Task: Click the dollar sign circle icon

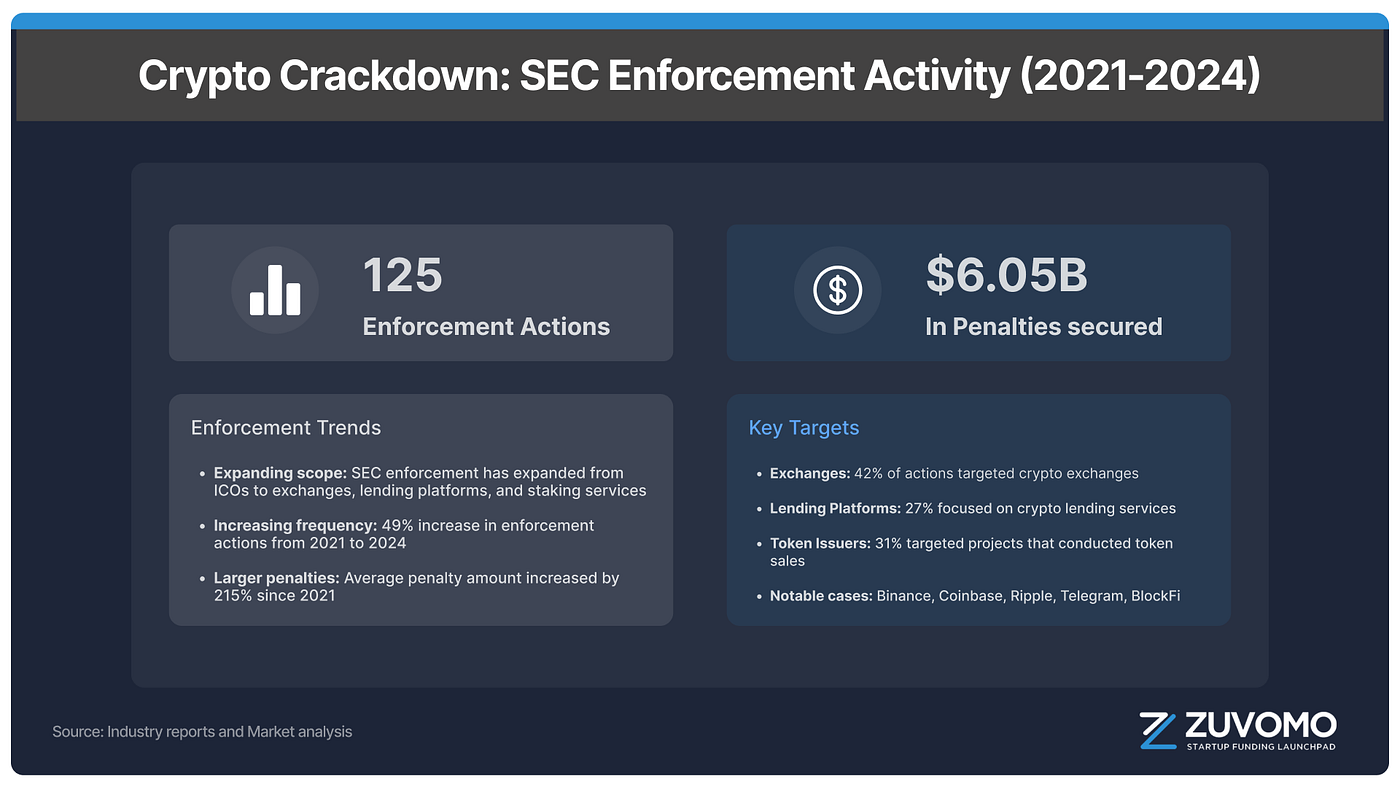Action: coord(838,291)
